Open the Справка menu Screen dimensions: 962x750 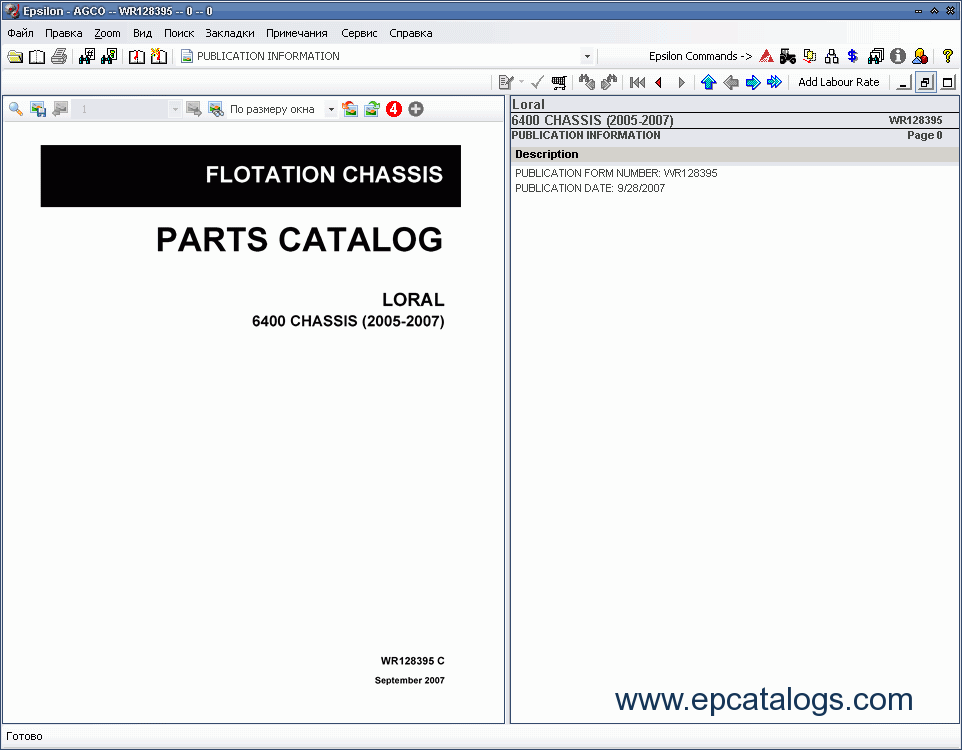tap(410, 33)
